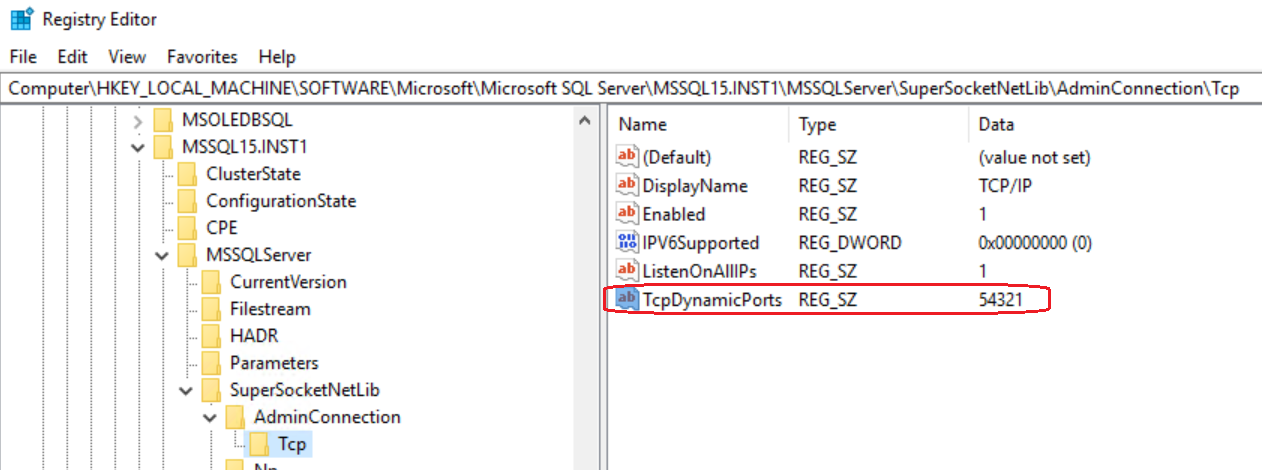Click the 0x00000000 (0) data cell
The image size is (1262, 470).
(1034, 242)
